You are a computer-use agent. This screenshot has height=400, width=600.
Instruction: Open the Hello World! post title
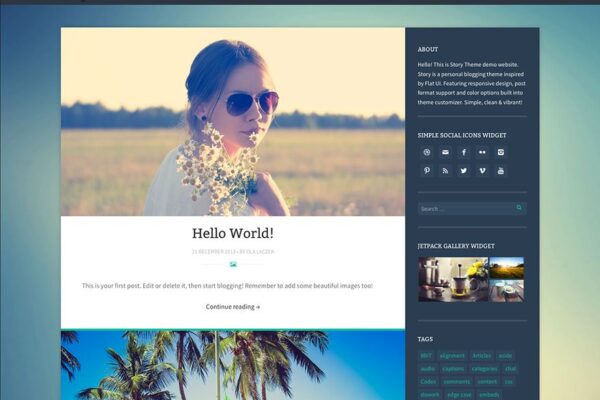233,233
